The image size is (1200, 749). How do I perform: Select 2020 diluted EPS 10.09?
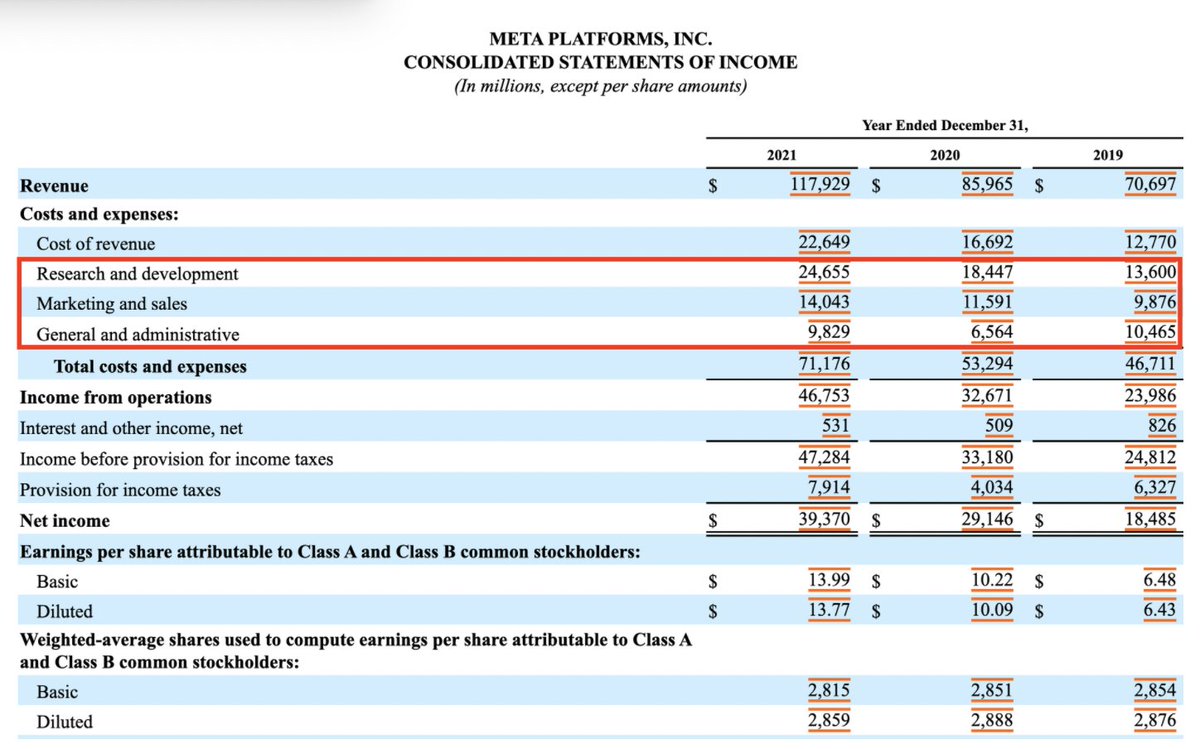pyautogui.click(x=993, y=609)
